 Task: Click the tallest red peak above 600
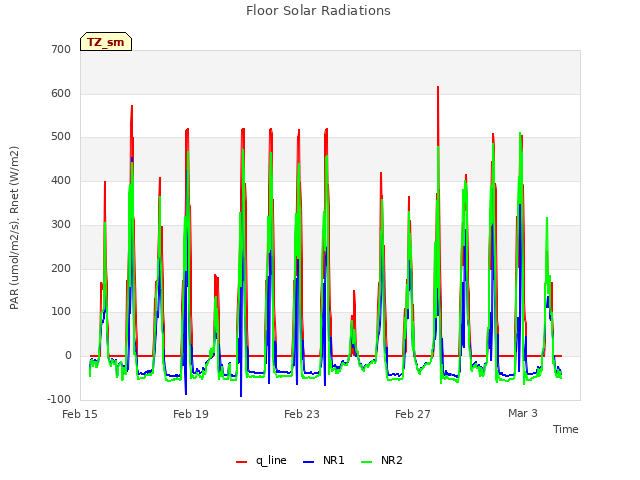click(438, 87)
